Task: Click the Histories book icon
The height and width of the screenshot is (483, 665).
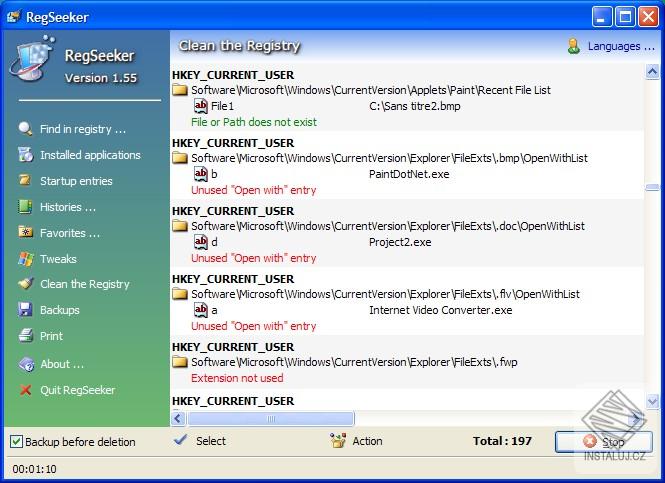Action: [25, 207]
